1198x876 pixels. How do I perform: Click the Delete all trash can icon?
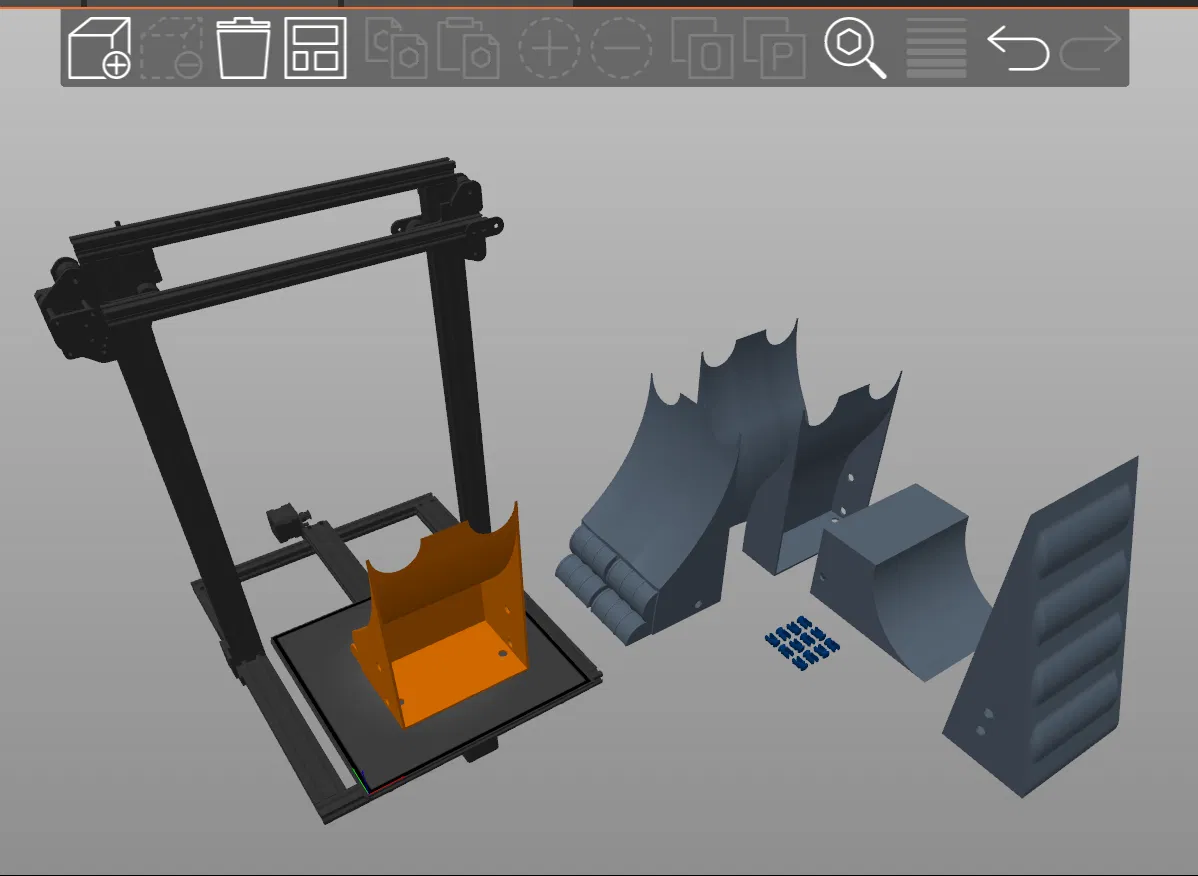[243, 48]
